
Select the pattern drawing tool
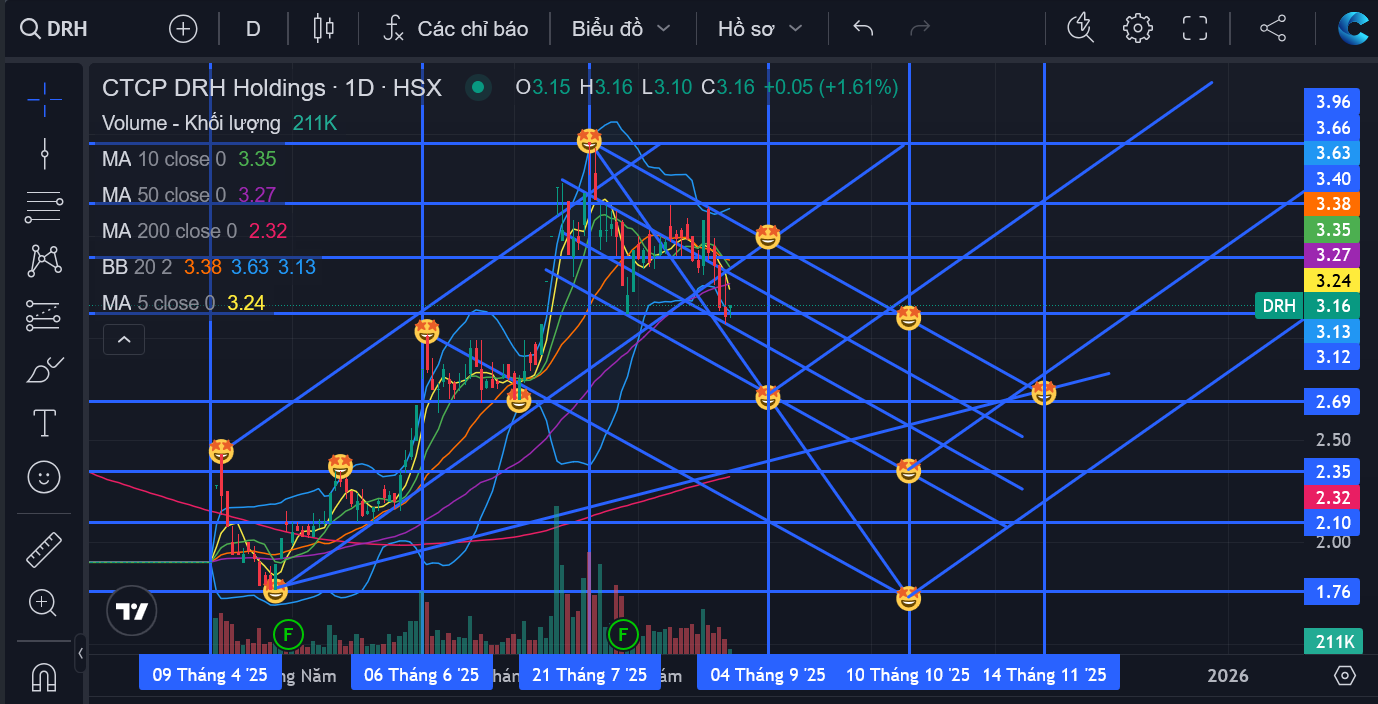pos(44,261)
